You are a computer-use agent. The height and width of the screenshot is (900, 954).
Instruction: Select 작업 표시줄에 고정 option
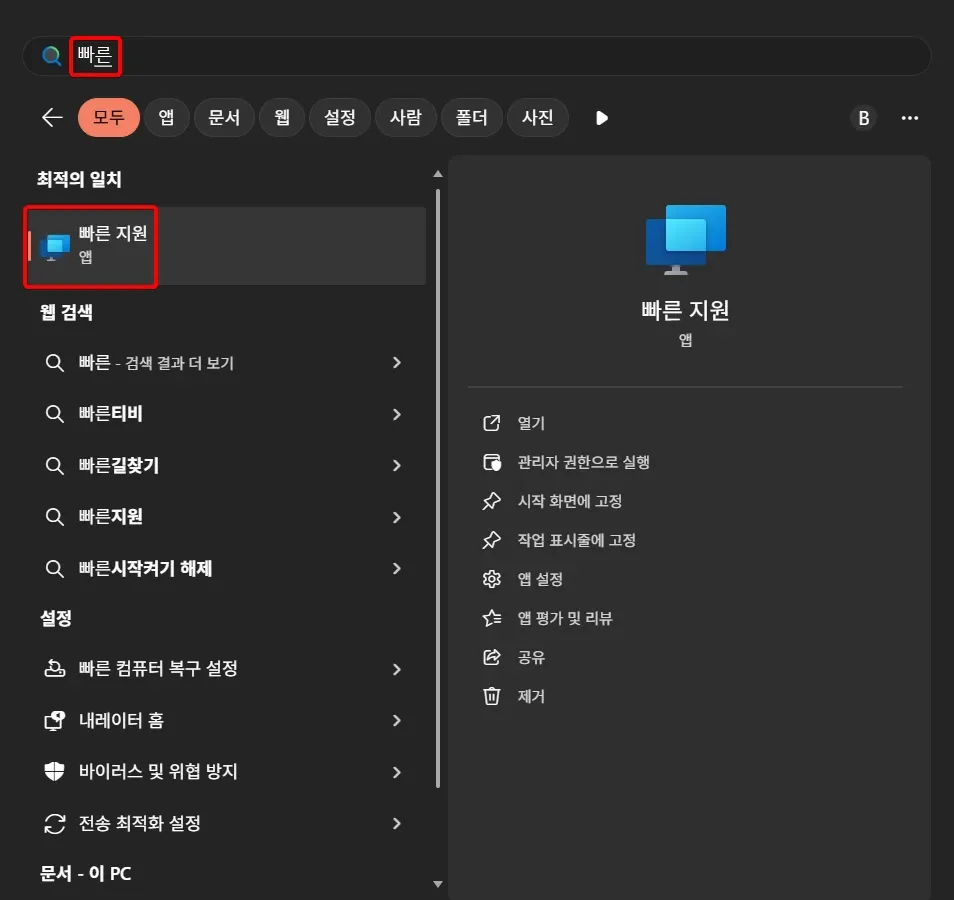pos(576,540)
